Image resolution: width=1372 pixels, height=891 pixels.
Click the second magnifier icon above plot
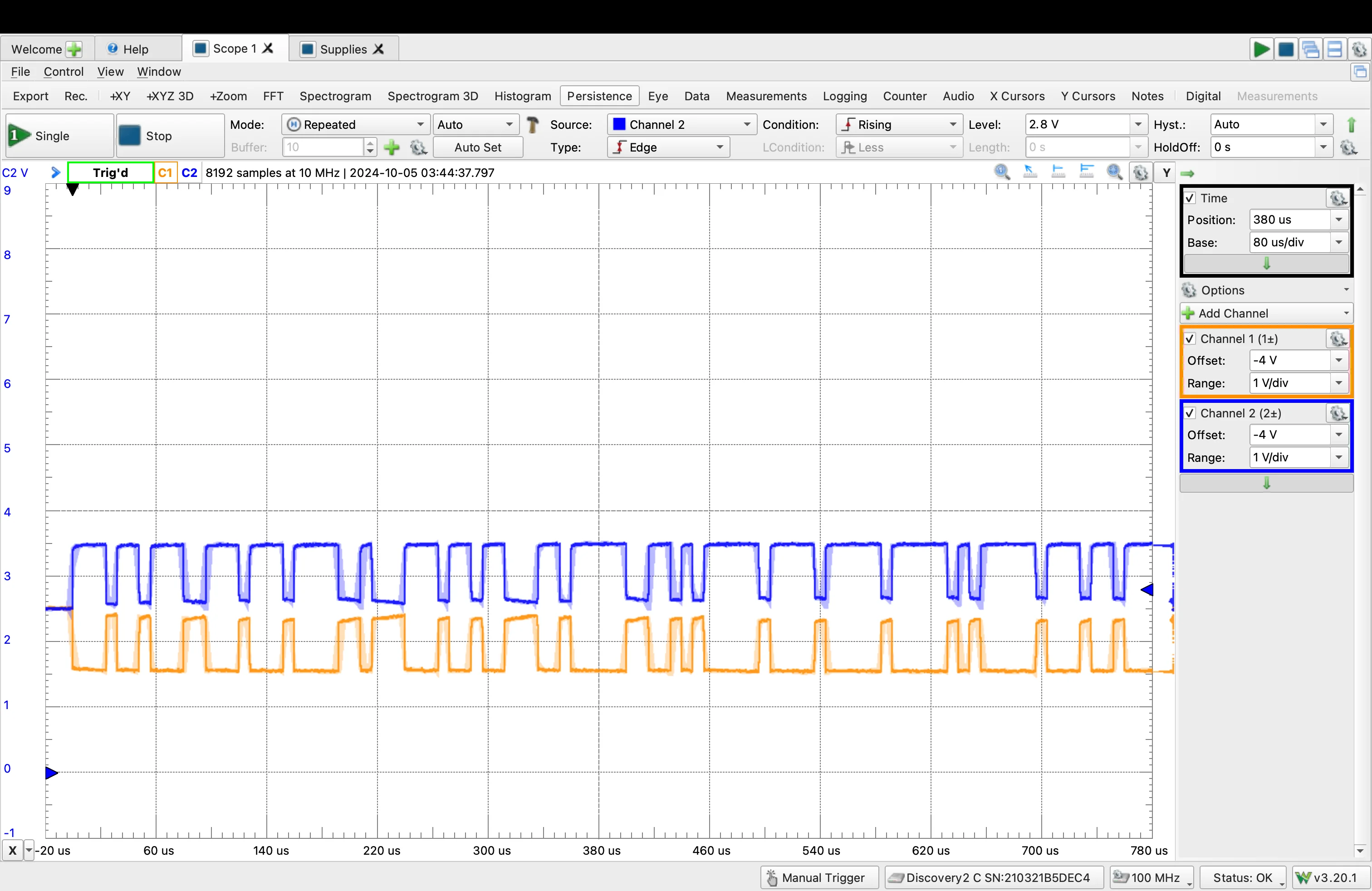1114,172
